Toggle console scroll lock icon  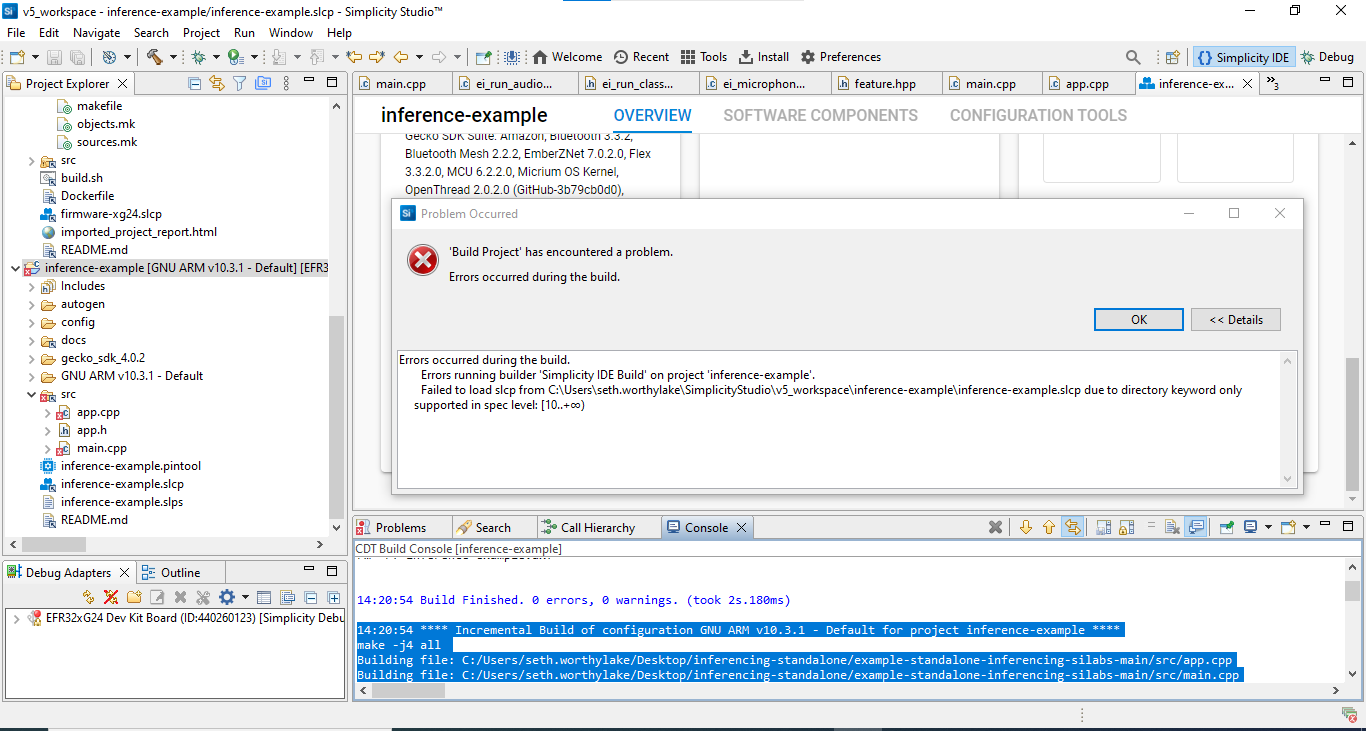[1126, 527]
